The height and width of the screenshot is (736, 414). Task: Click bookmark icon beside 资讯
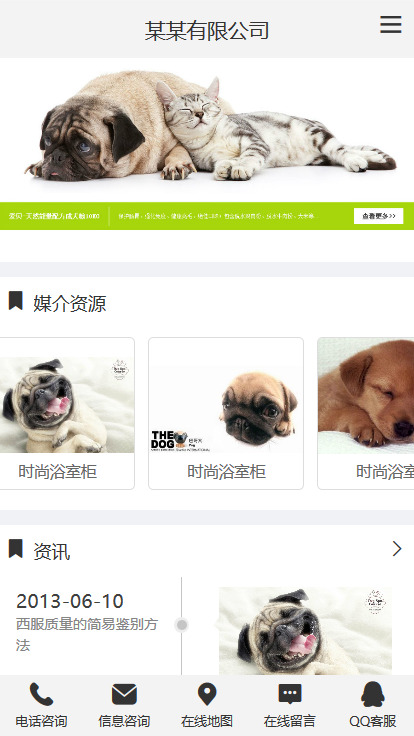click(x=15, y=549)
